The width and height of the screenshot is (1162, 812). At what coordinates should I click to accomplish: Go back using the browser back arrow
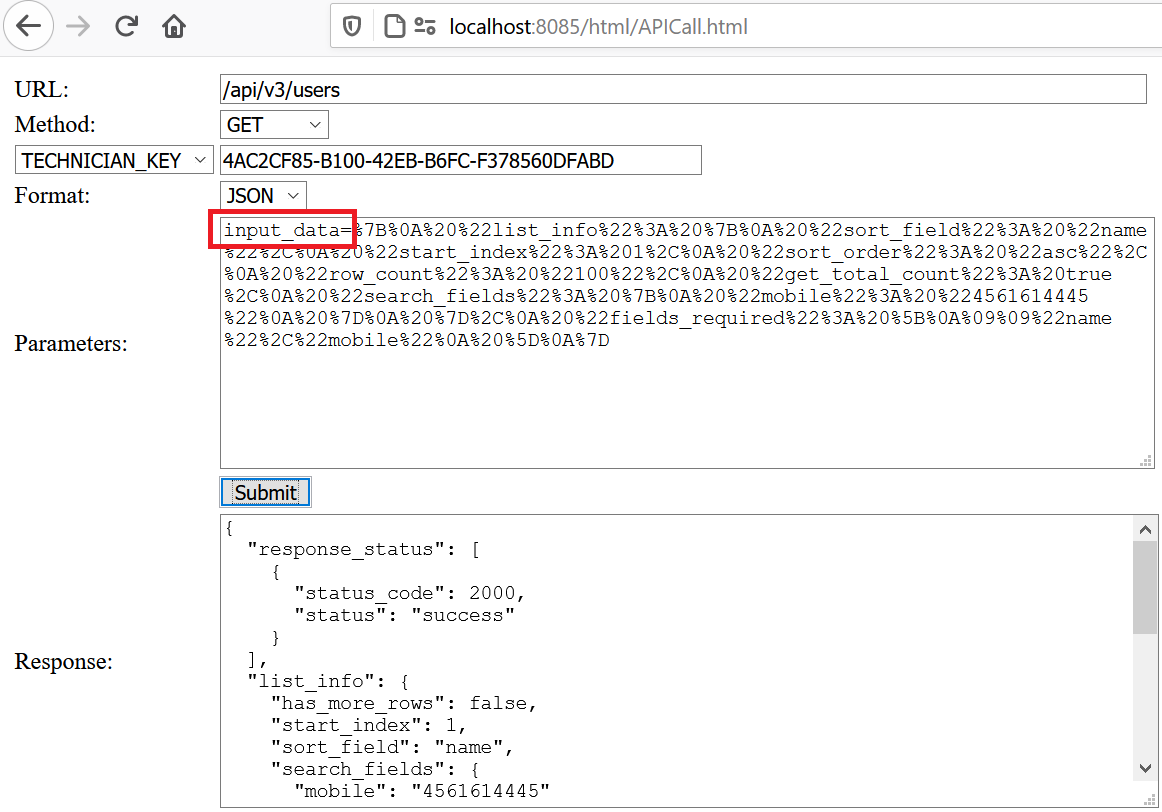(x=28, y=26)
